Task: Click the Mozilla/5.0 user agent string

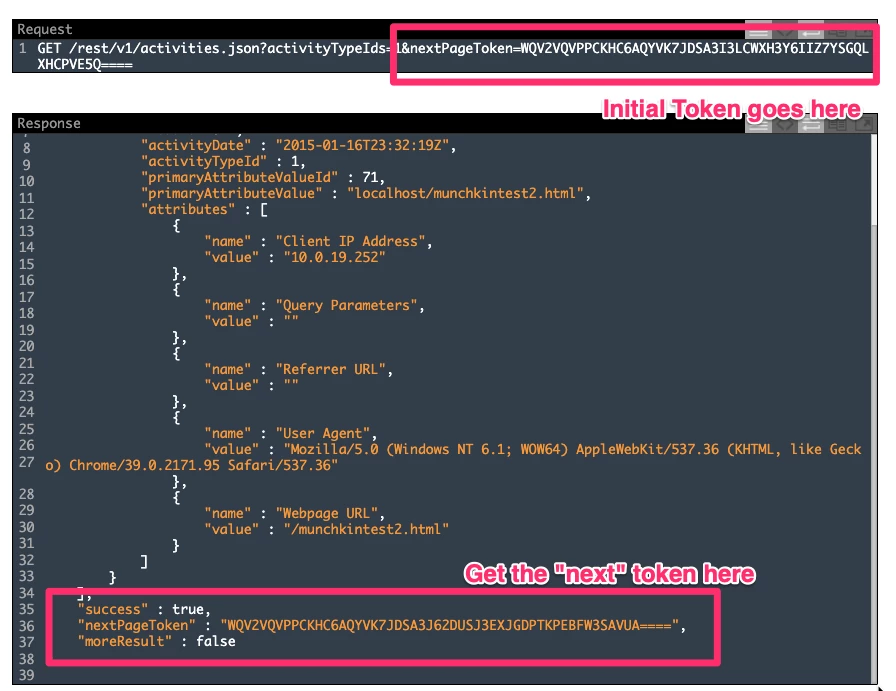Action: coord(573,449)
